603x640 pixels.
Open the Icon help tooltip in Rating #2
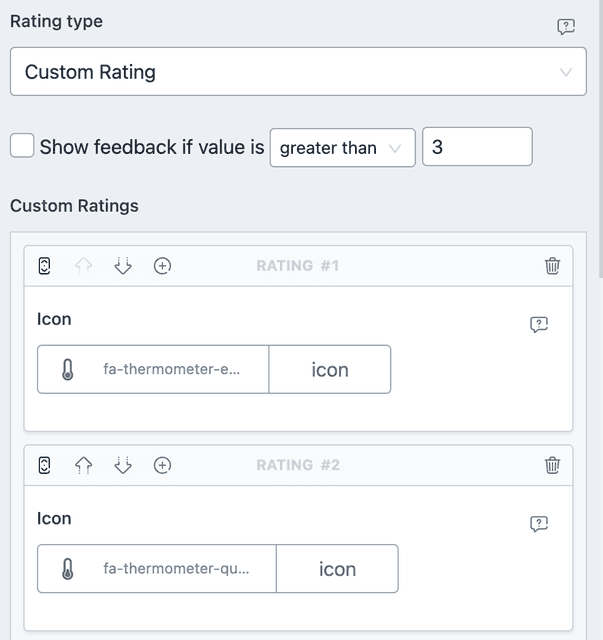pos(539,524)
